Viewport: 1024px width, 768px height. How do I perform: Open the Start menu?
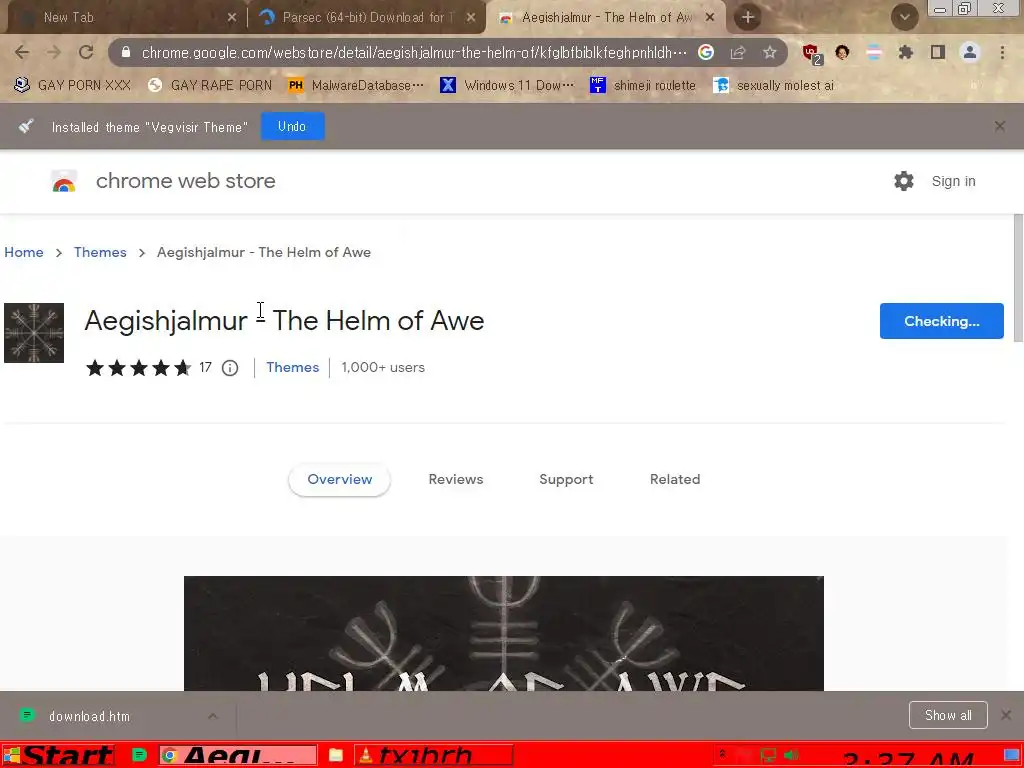(59, 756)
